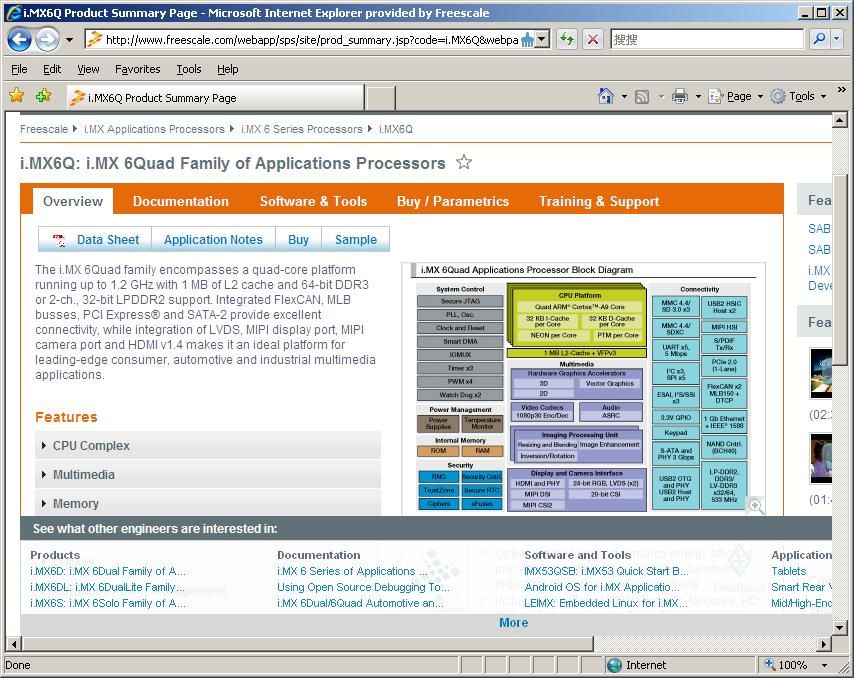854x678 pixels.
Task: Toggle the favorite star beside page title
Action: pos(464,162)
